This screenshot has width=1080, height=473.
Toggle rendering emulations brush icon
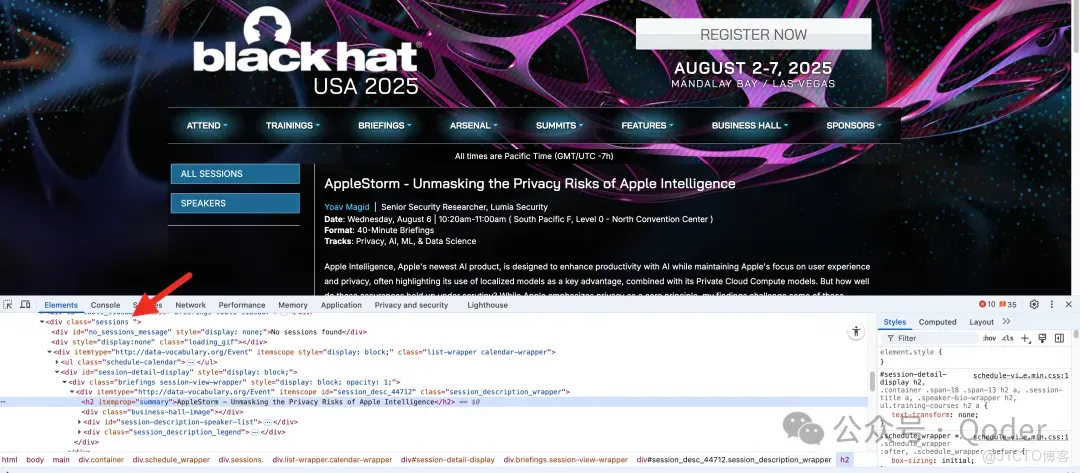(x=1042, y=338)
